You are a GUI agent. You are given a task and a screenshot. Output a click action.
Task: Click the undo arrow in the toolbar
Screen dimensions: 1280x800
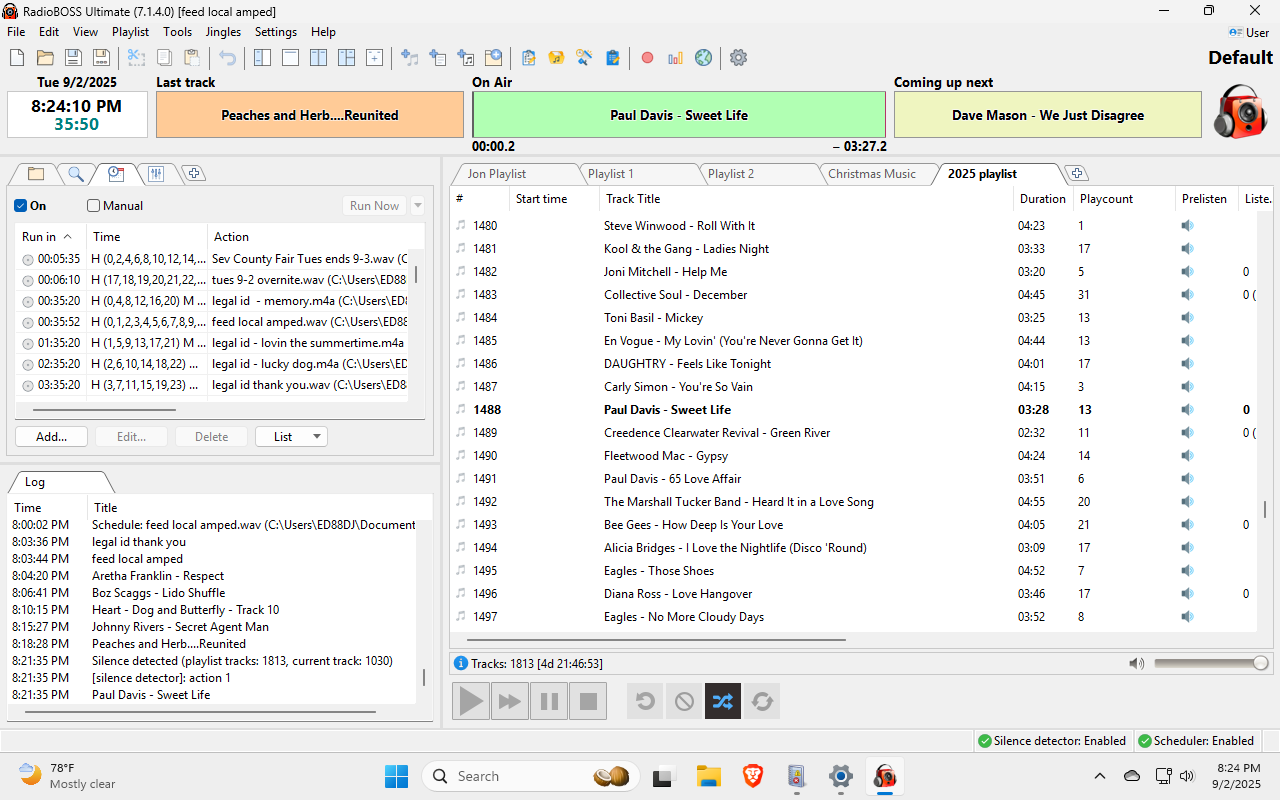(227, 58)
